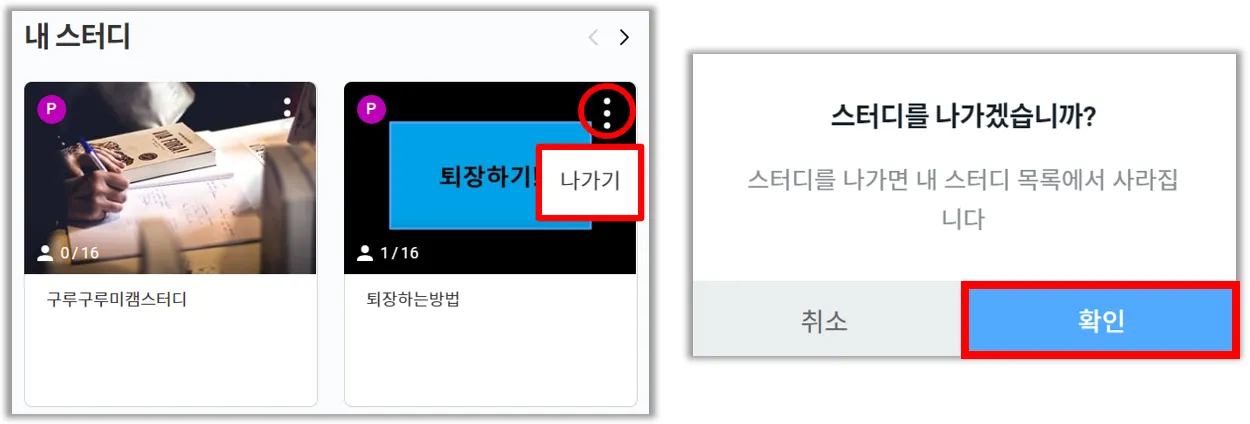This screenshot has height=424, width=1250.
Task: Select 나가기 from the study menu
Action: (x=590, y=182)
